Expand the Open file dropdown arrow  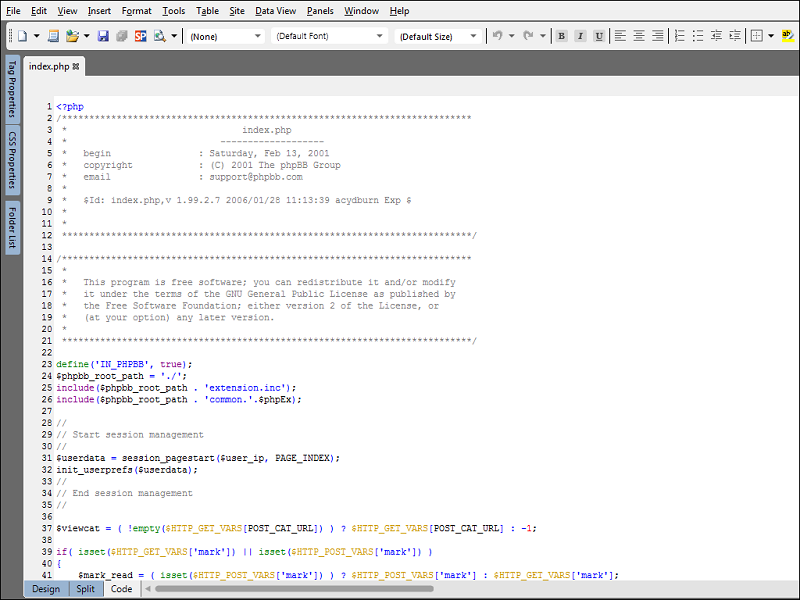pyautogui.click(x=87, y=36)
